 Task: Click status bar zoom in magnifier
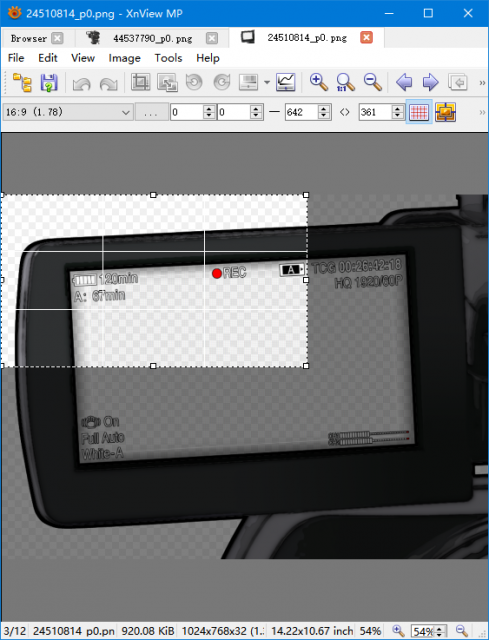pyautogui.click(x=398, y=631)
